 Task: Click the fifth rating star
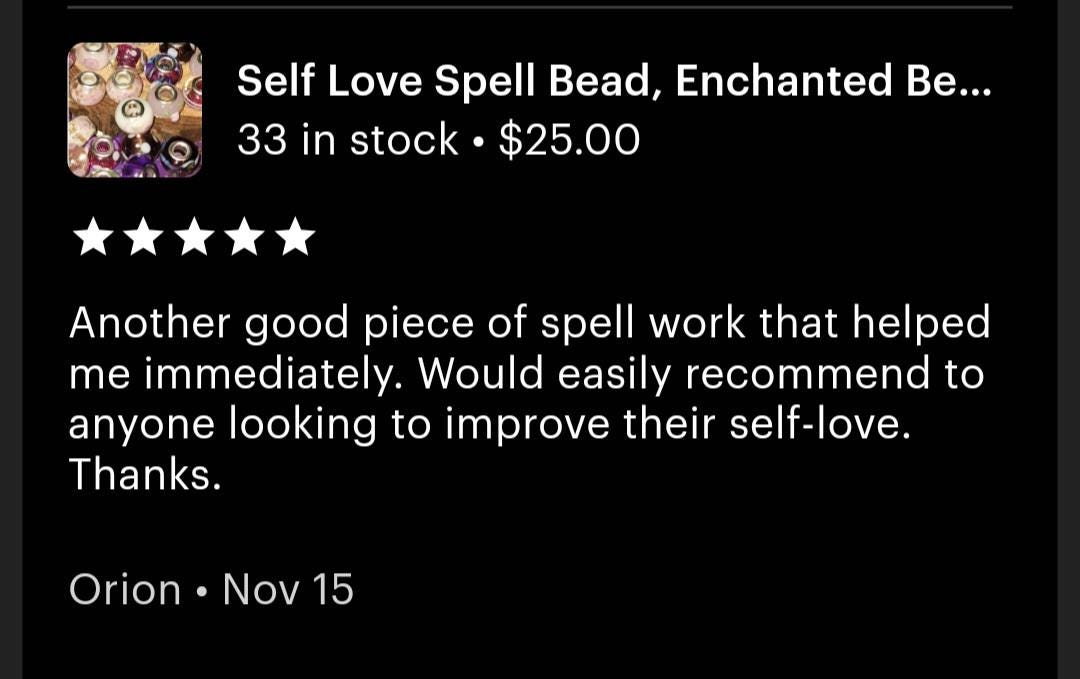pyautogui.click(x=295, y=237)
